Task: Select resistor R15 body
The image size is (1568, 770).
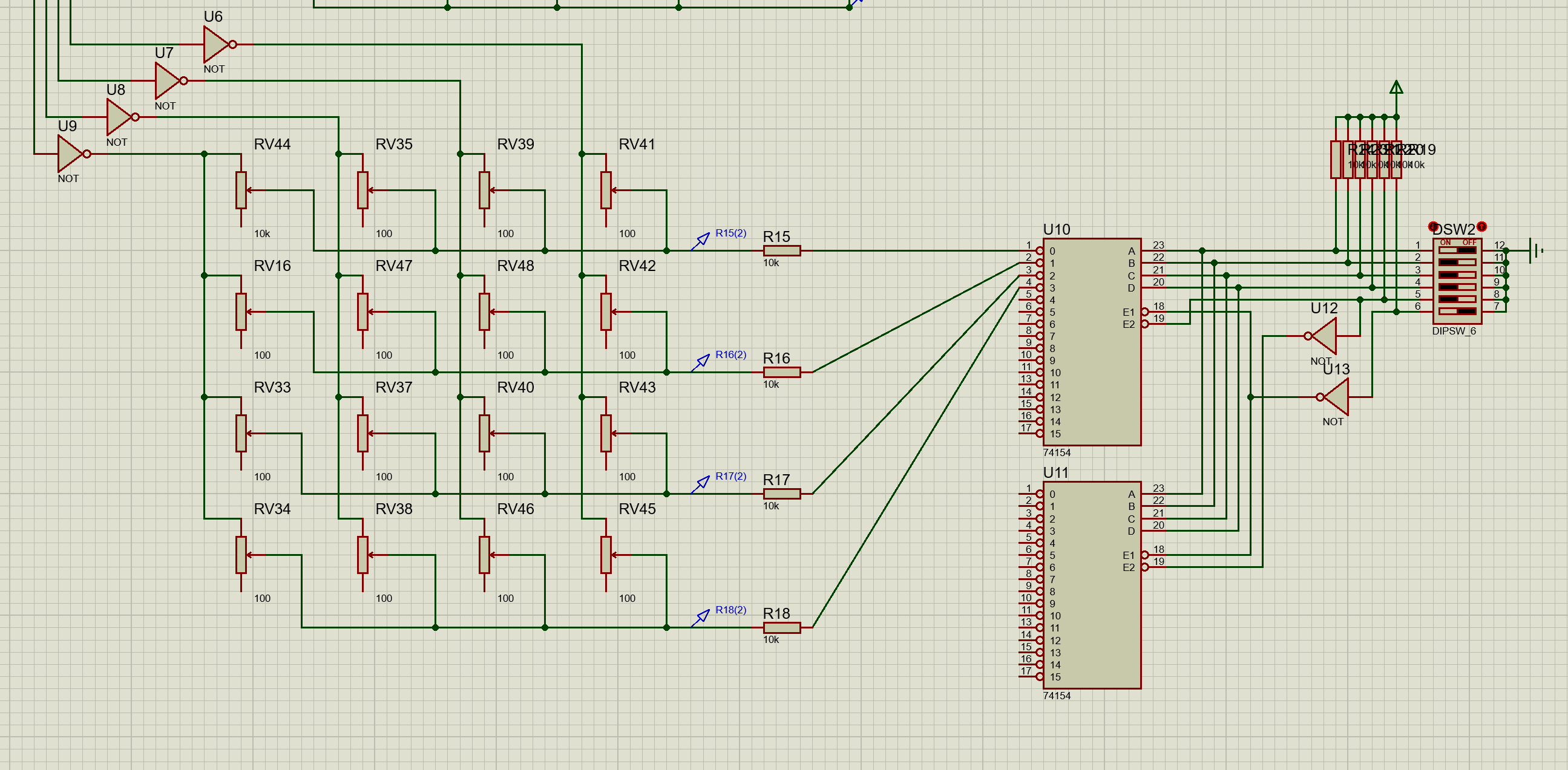Action: coord(782,250)
